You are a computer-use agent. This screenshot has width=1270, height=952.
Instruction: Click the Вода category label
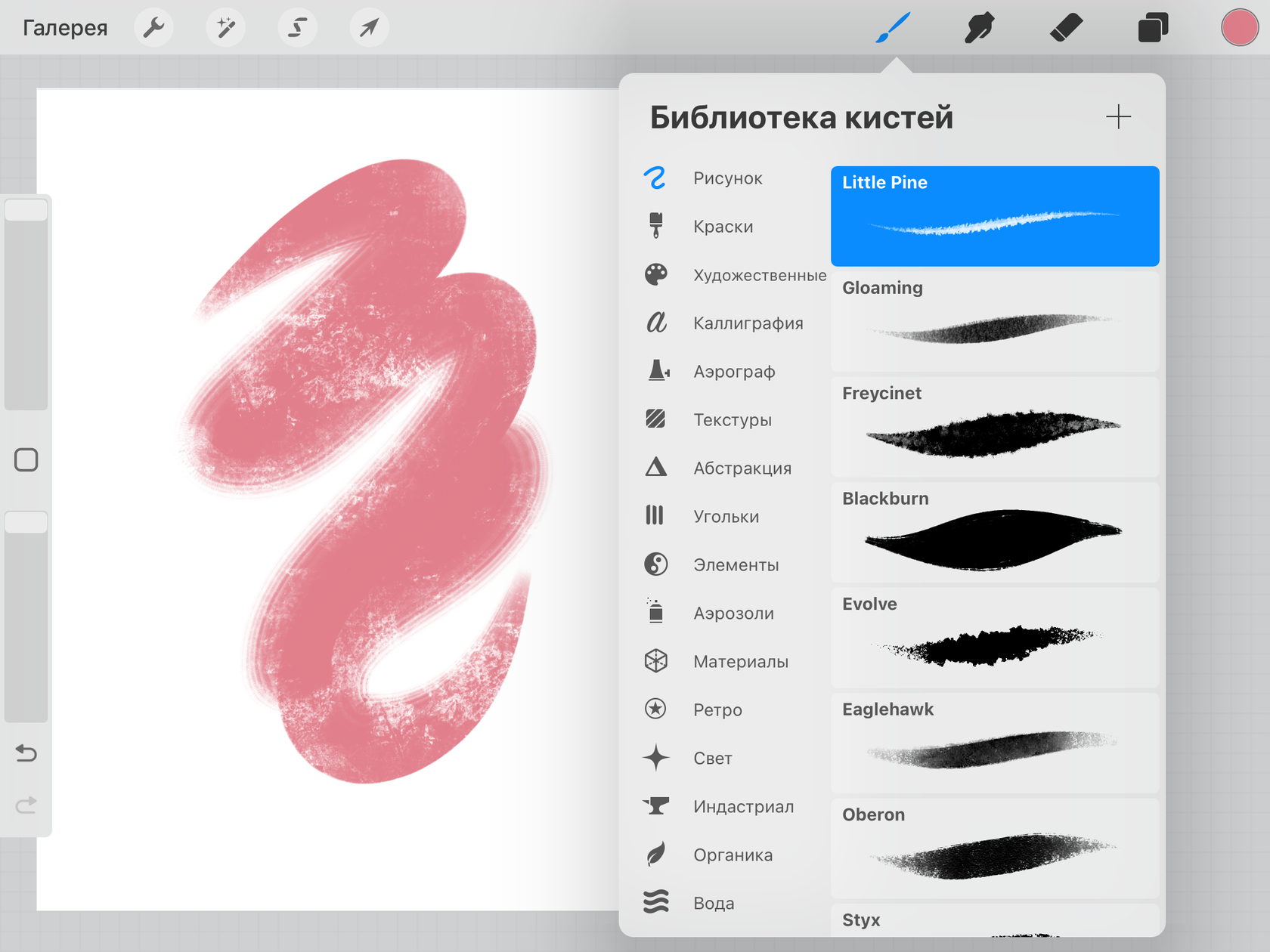pos(714,904)
